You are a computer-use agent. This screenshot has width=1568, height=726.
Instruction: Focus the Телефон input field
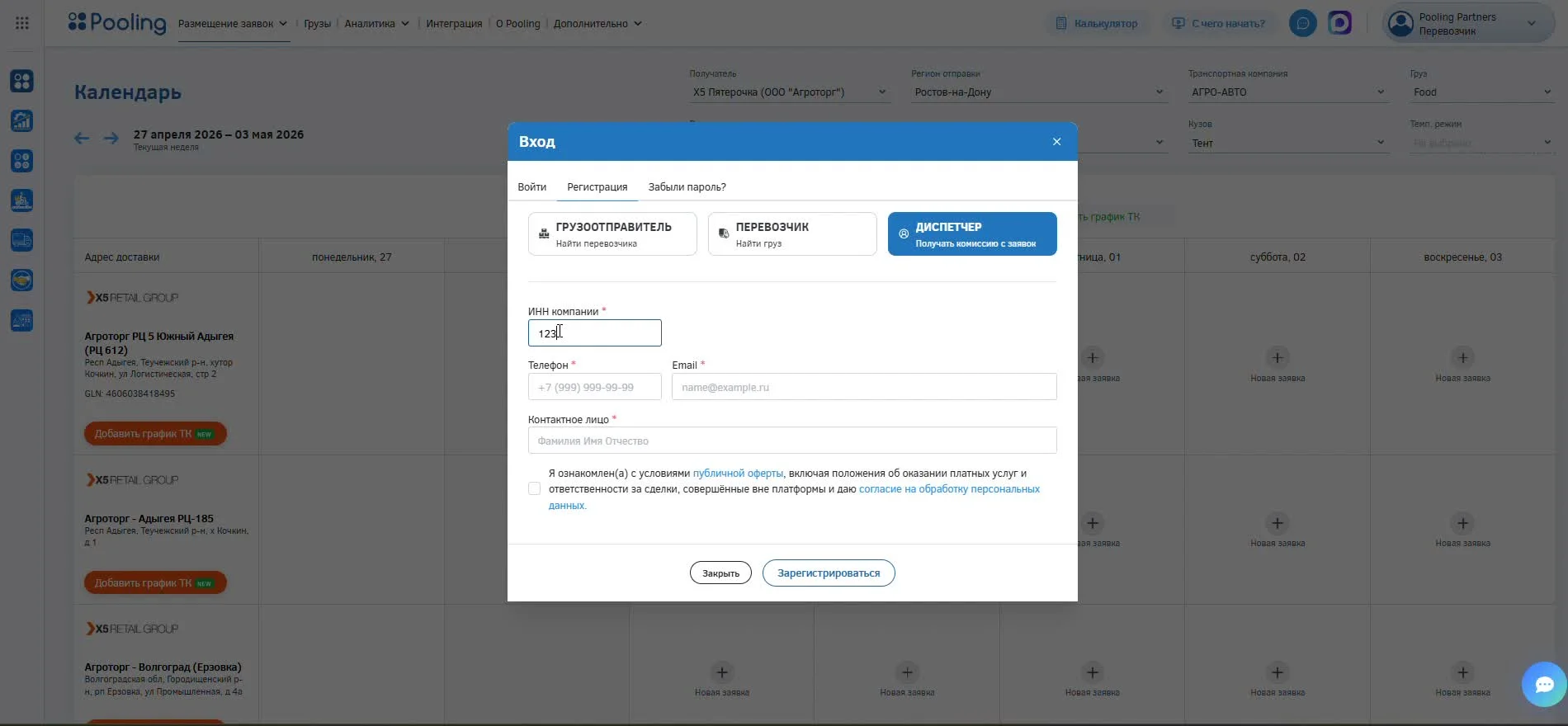595,387
